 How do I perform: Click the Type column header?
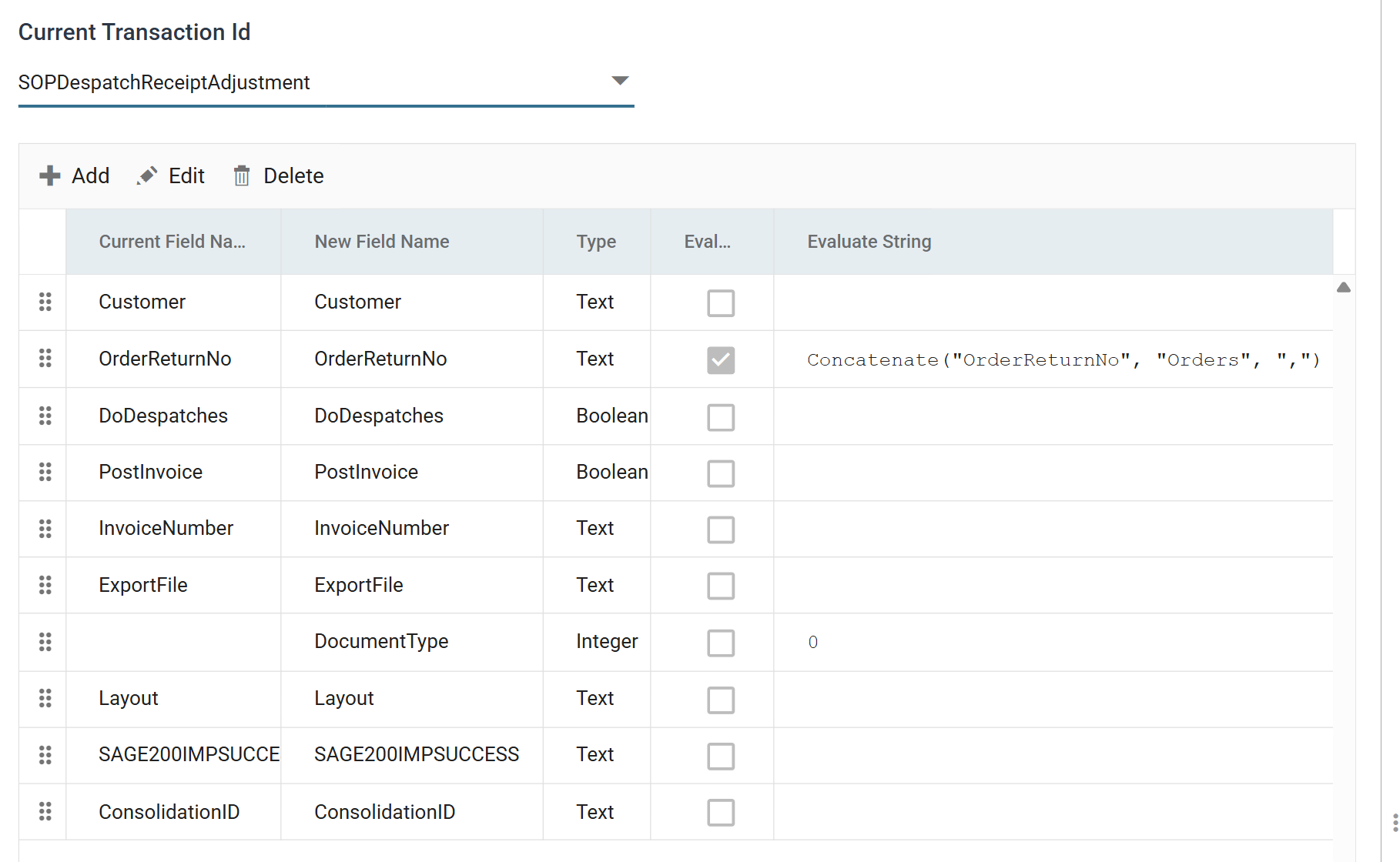coord(597,242)
